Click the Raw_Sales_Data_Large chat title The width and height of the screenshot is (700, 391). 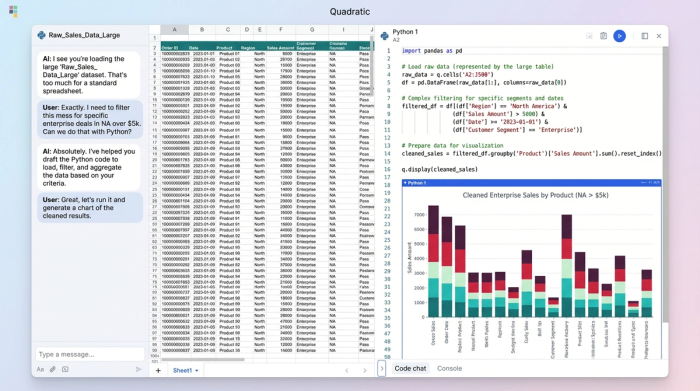click(84, 35)
